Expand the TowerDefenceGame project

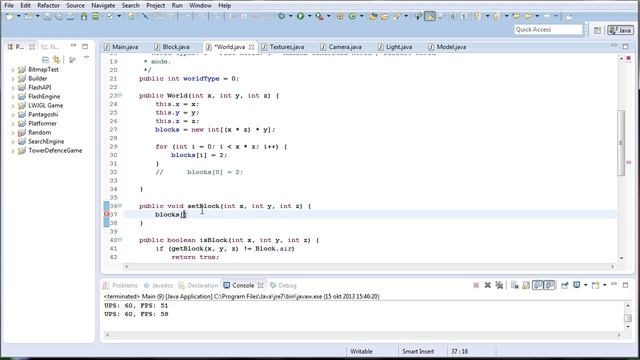pos(13,151)
